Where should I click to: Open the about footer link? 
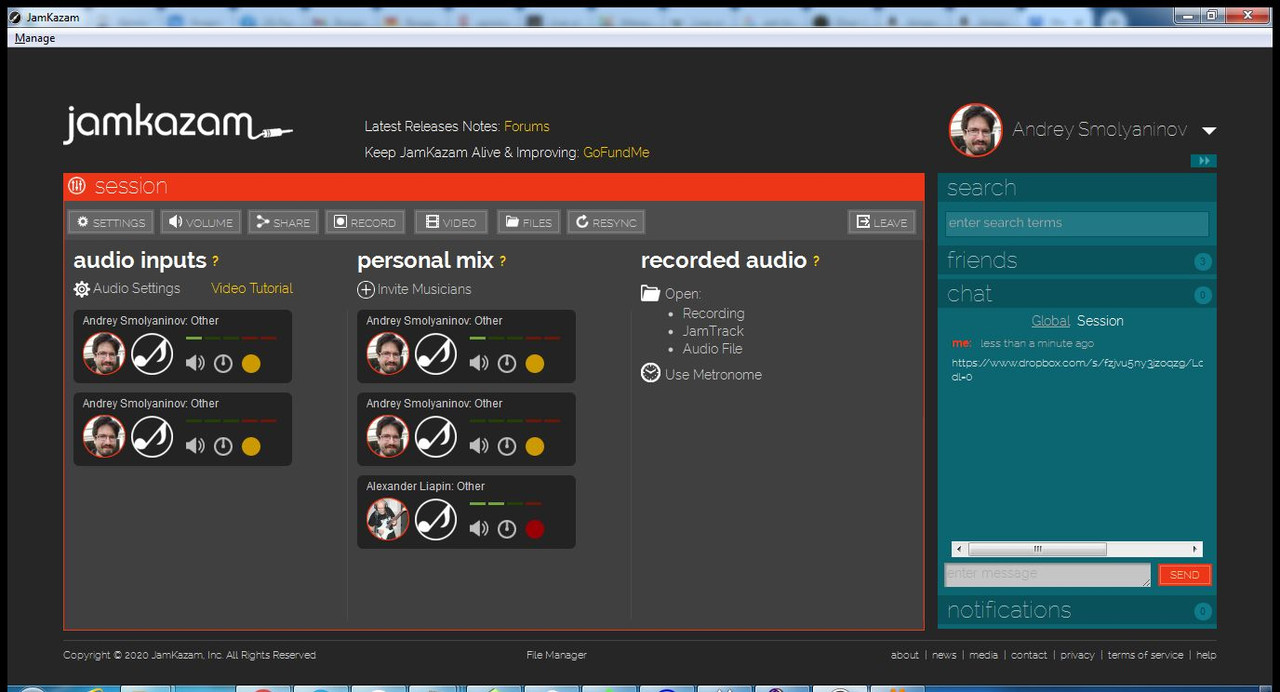pos(905,655)
